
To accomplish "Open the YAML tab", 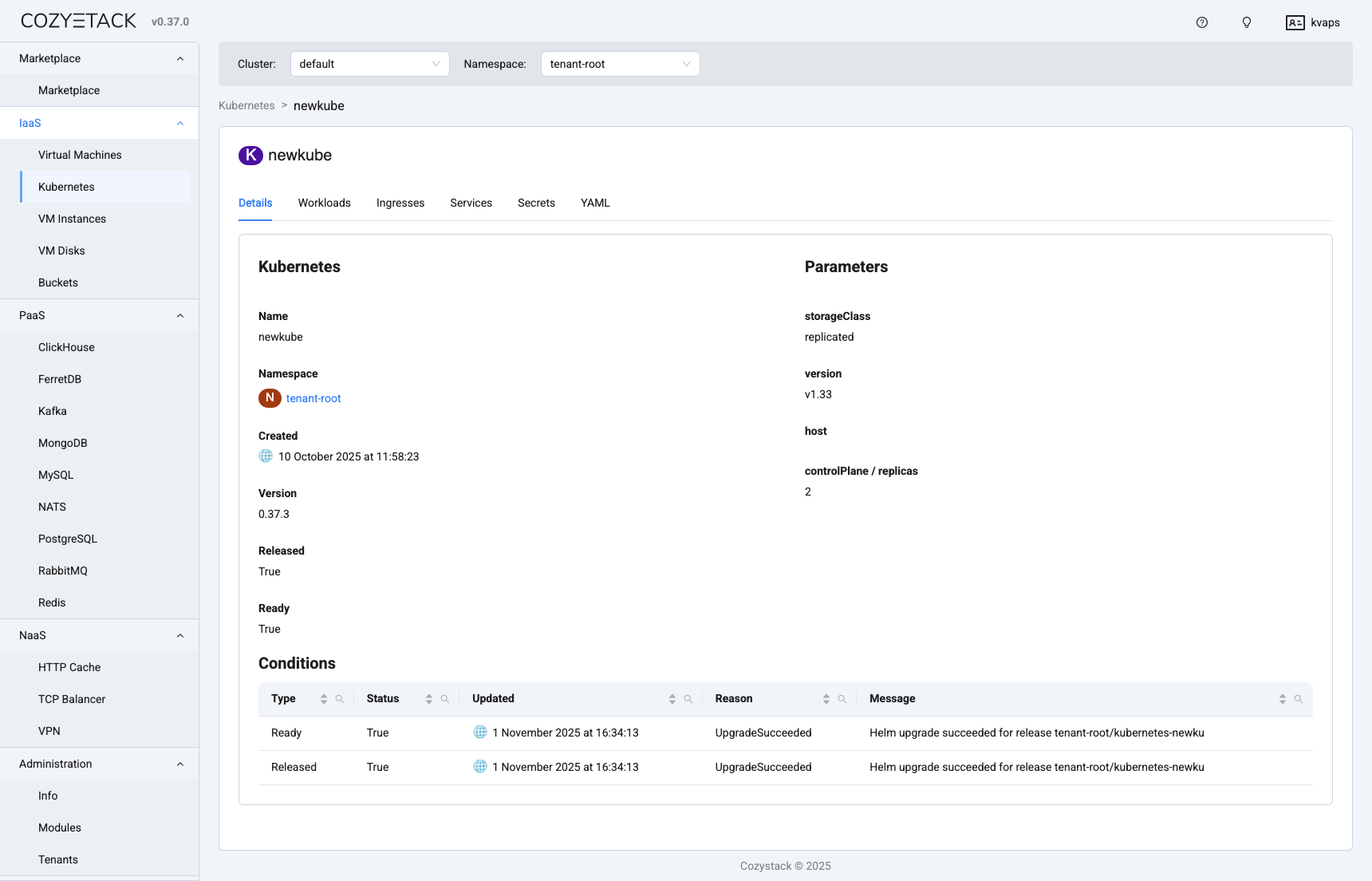I will (x=595, y=203).
